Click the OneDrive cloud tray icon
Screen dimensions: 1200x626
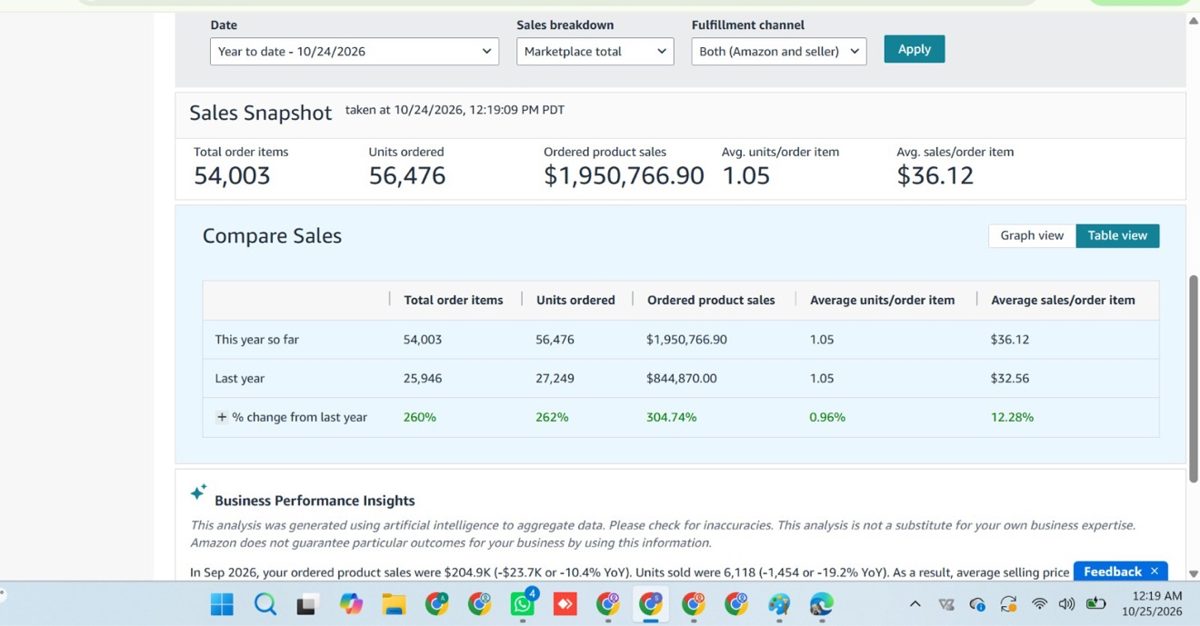978,604
